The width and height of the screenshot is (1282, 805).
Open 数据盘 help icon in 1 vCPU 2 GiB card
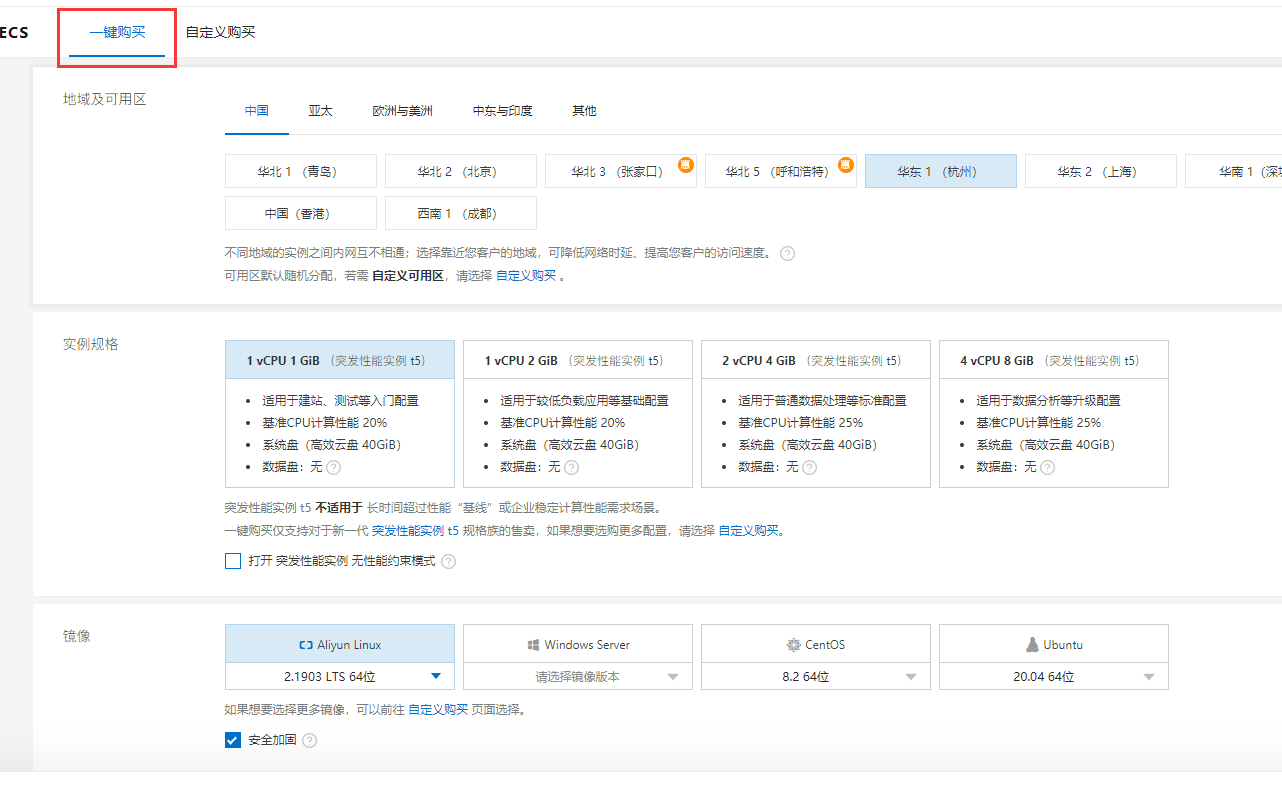(571, 467)
